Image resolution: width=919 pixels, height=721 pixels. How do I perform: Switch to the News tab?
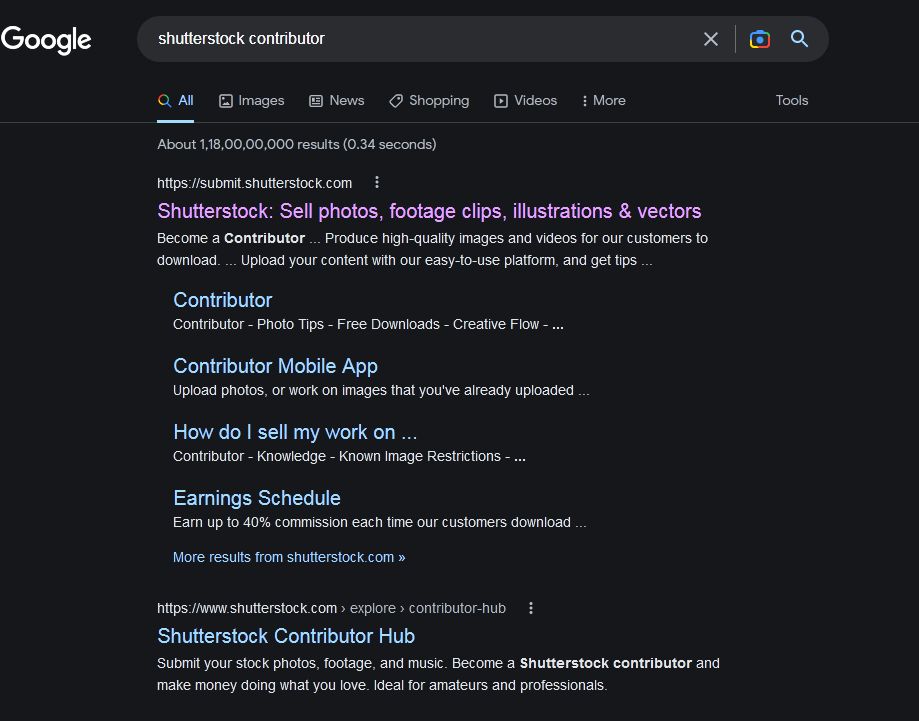336,101
